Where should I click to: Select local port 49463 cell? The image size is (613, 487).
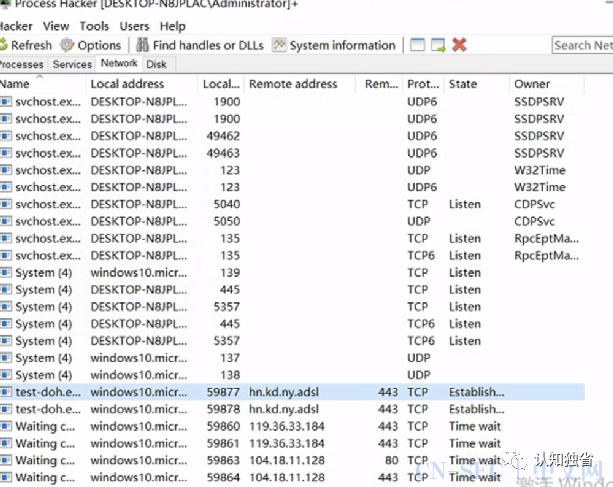coord(223,153)
